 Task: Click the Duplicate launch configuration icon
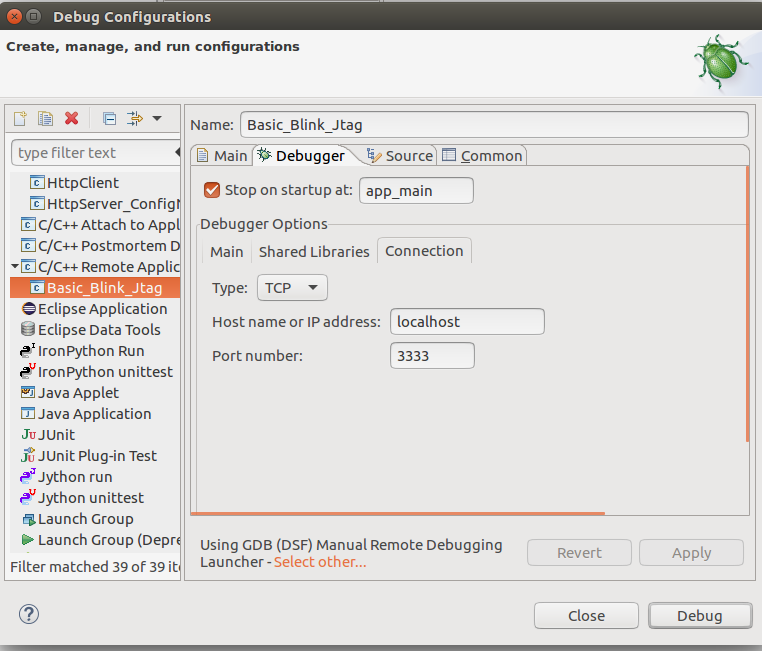pos(45,119)
